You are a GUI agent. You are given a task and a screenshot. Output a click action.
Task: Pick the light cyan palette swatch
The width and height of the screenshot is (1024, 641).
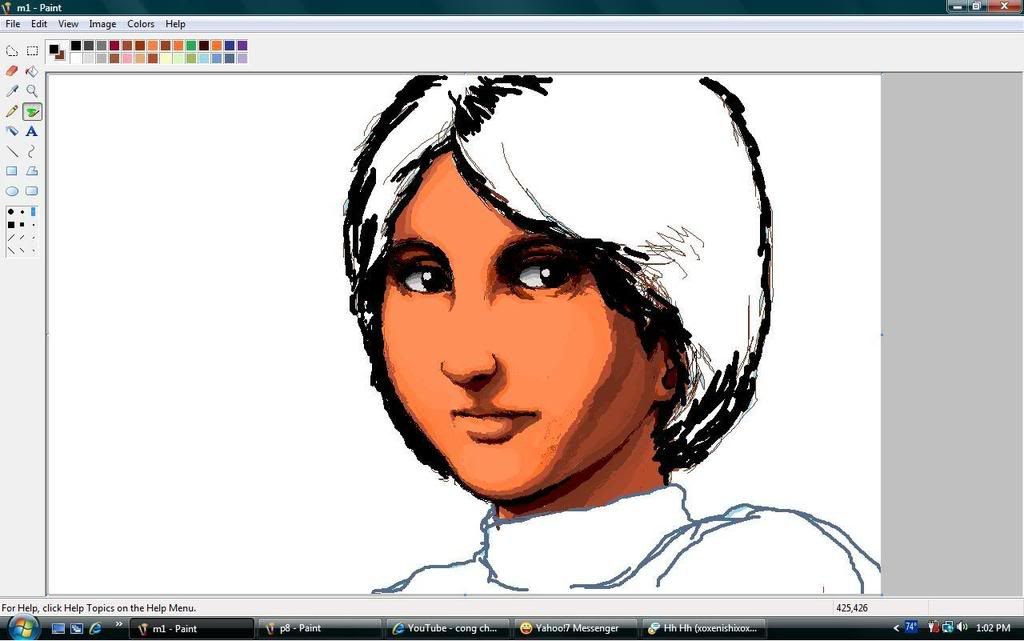click(x=204, y=58)
